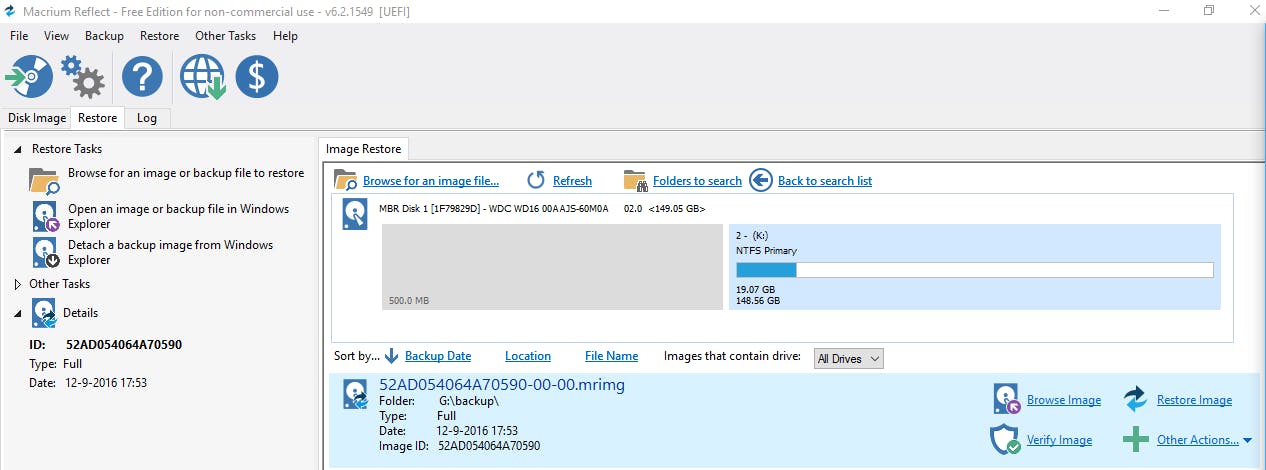Open the View menu
Viewport: 1266px width, 470px height.
point(56,36)
